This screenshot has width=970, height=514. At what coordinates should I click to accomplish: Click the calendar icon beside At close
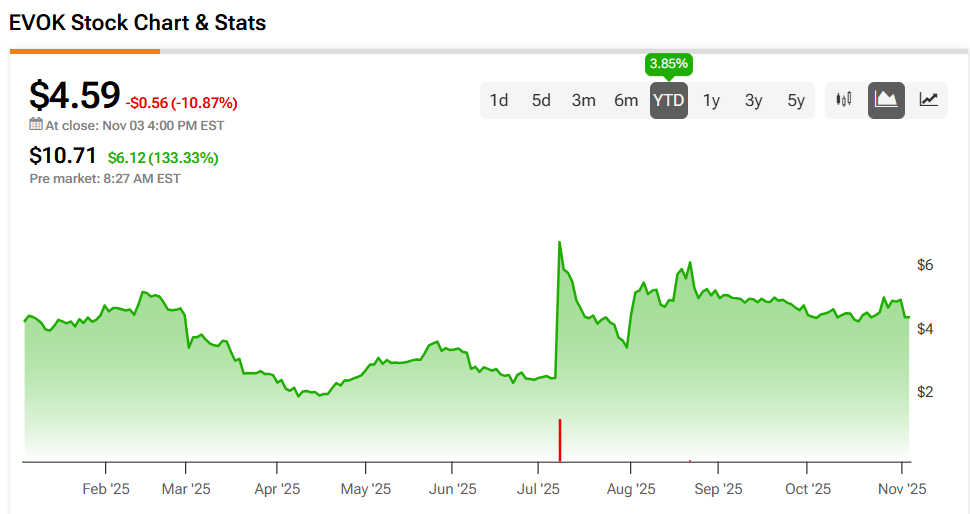36,125
